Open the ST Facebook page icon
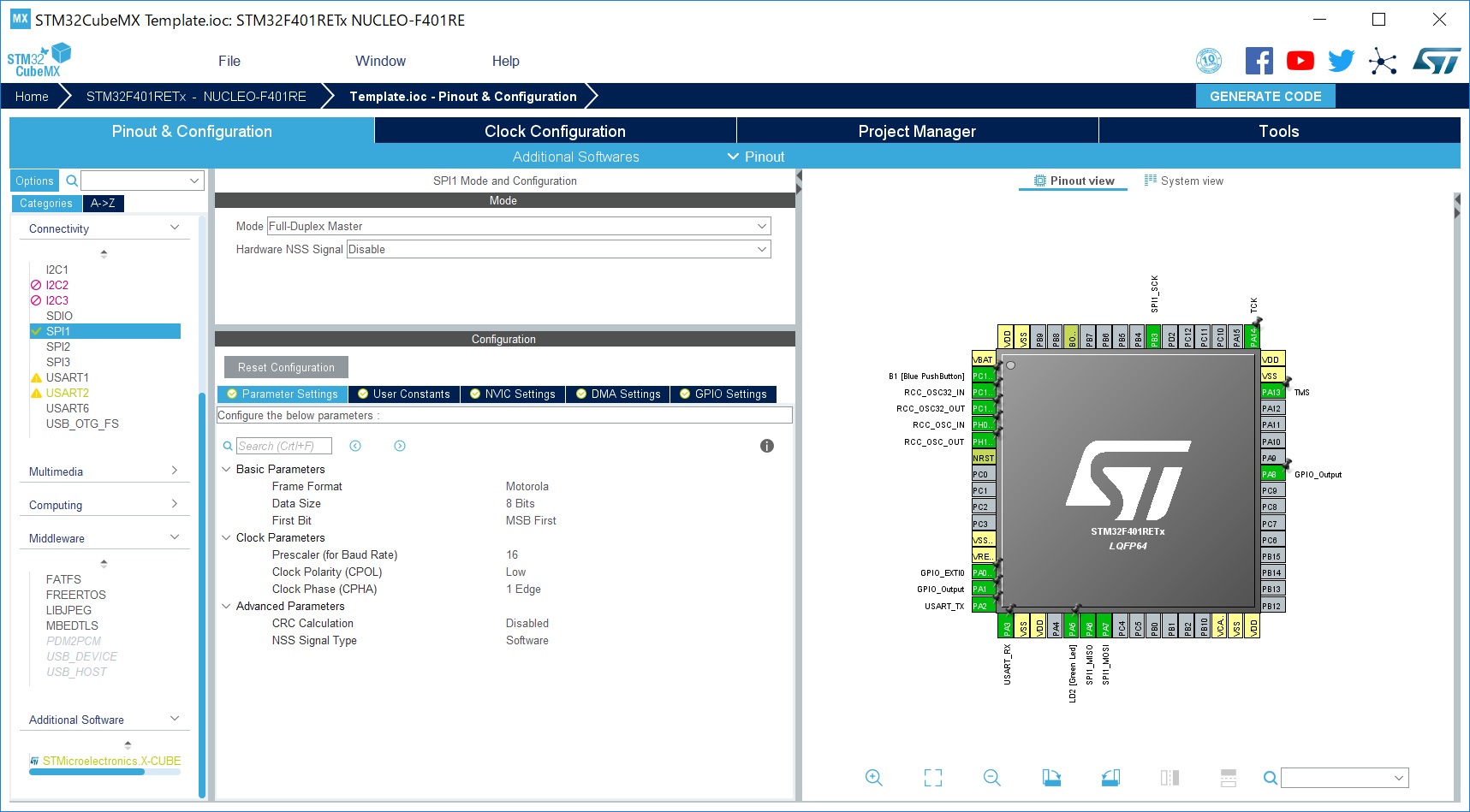 [1259, 61]
